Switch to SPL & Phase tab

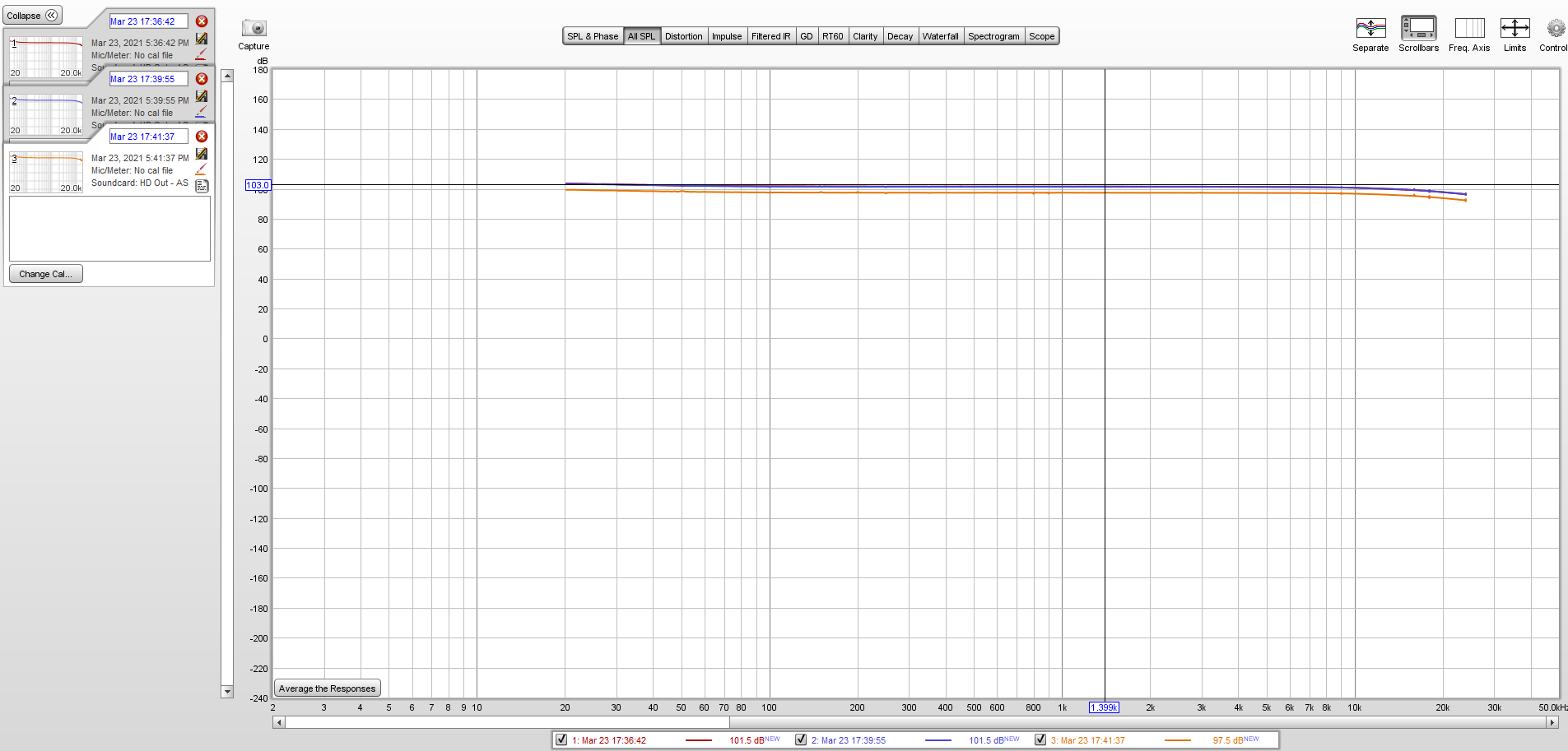(593, 36)
